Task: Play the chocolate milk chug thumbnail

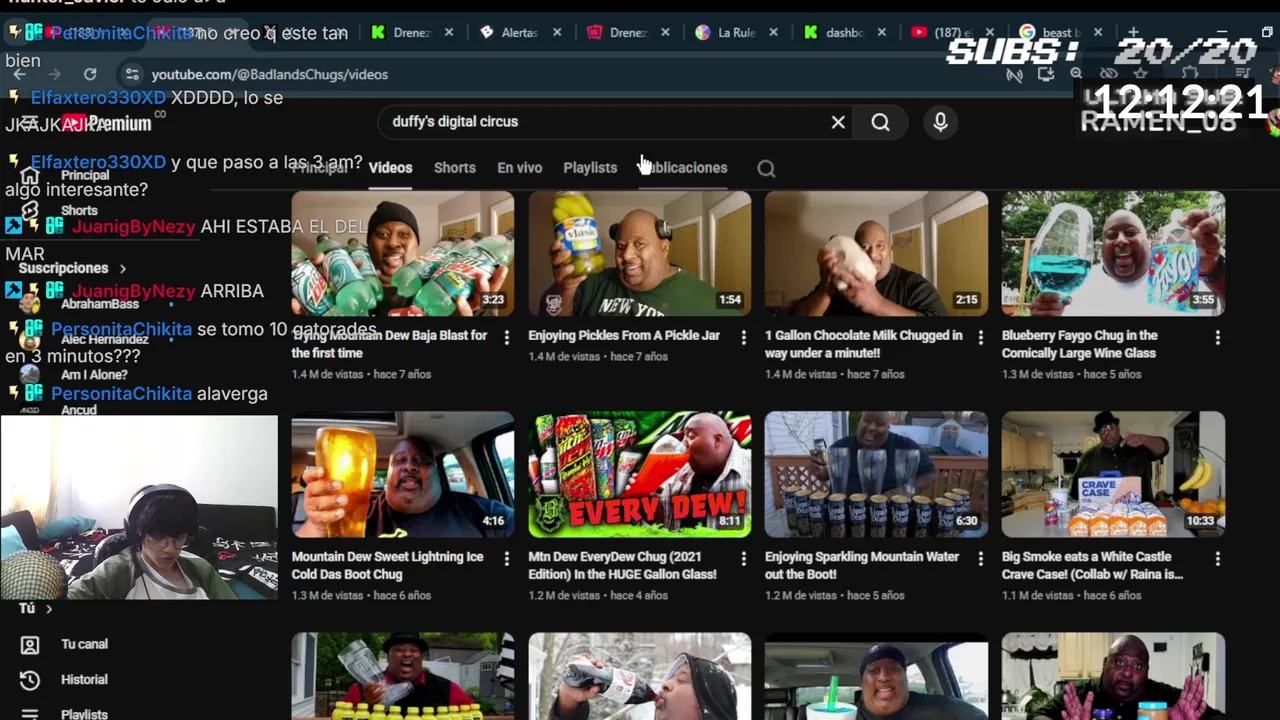Action: point(877,254)
